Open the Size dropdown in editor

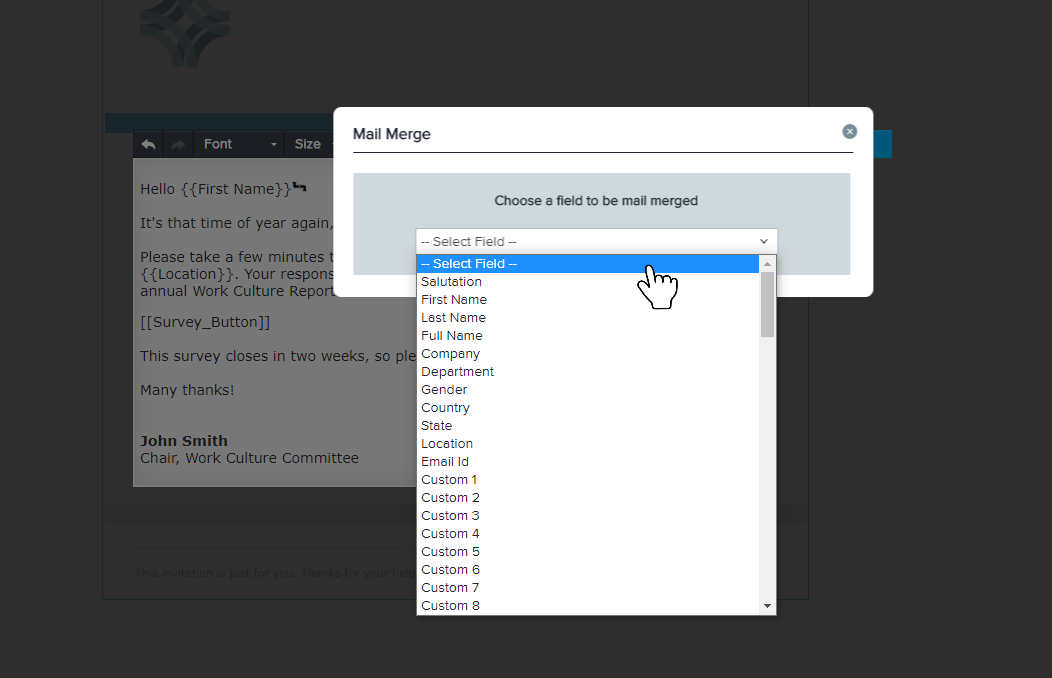tap(308, 144)
